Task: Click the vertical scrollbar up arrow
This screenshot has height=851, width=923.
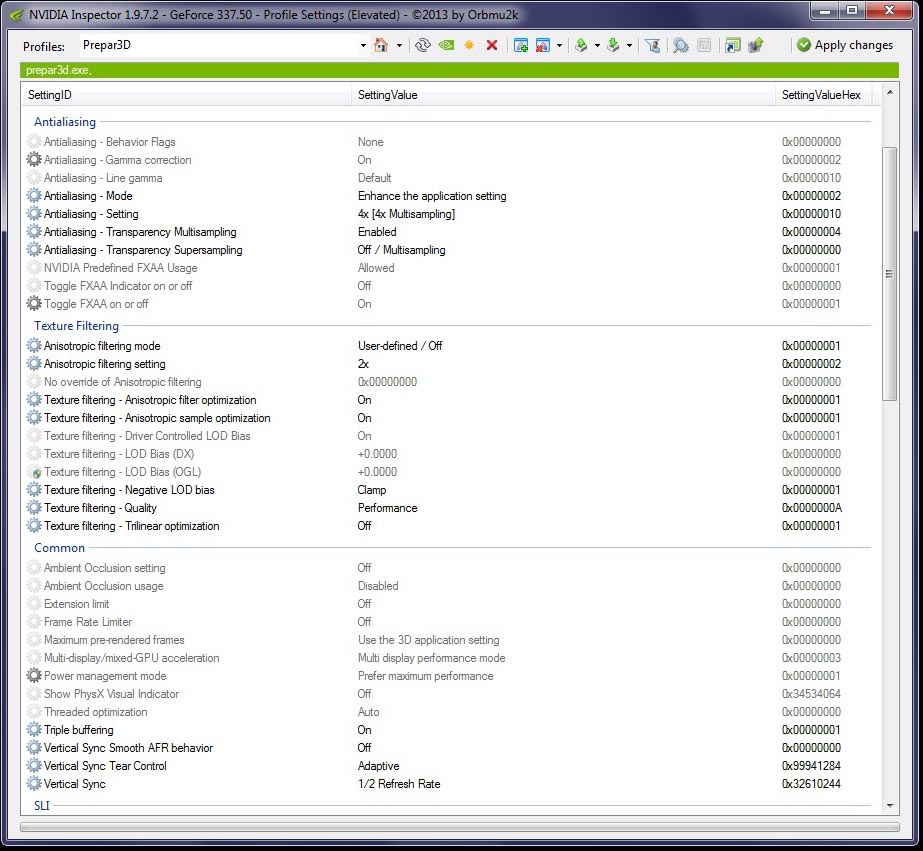Action: pyautogui.click(x=890, y=92)
